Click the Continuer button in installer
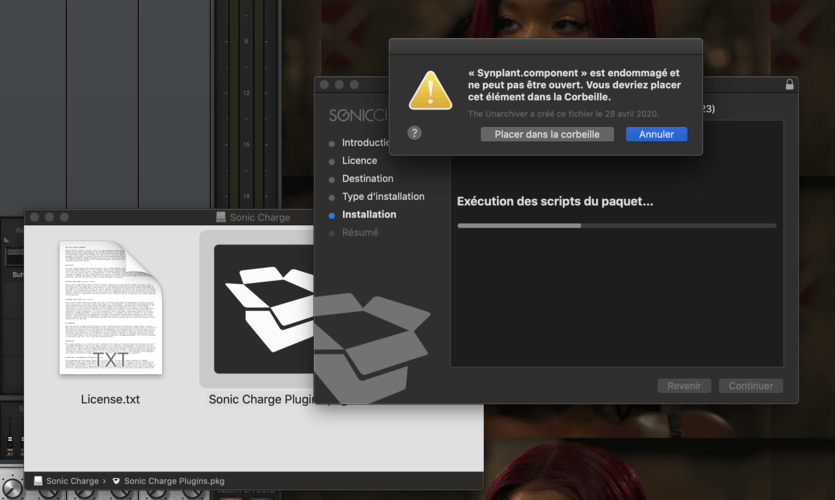This screenshot has width=835, height=500. [750, 386]
